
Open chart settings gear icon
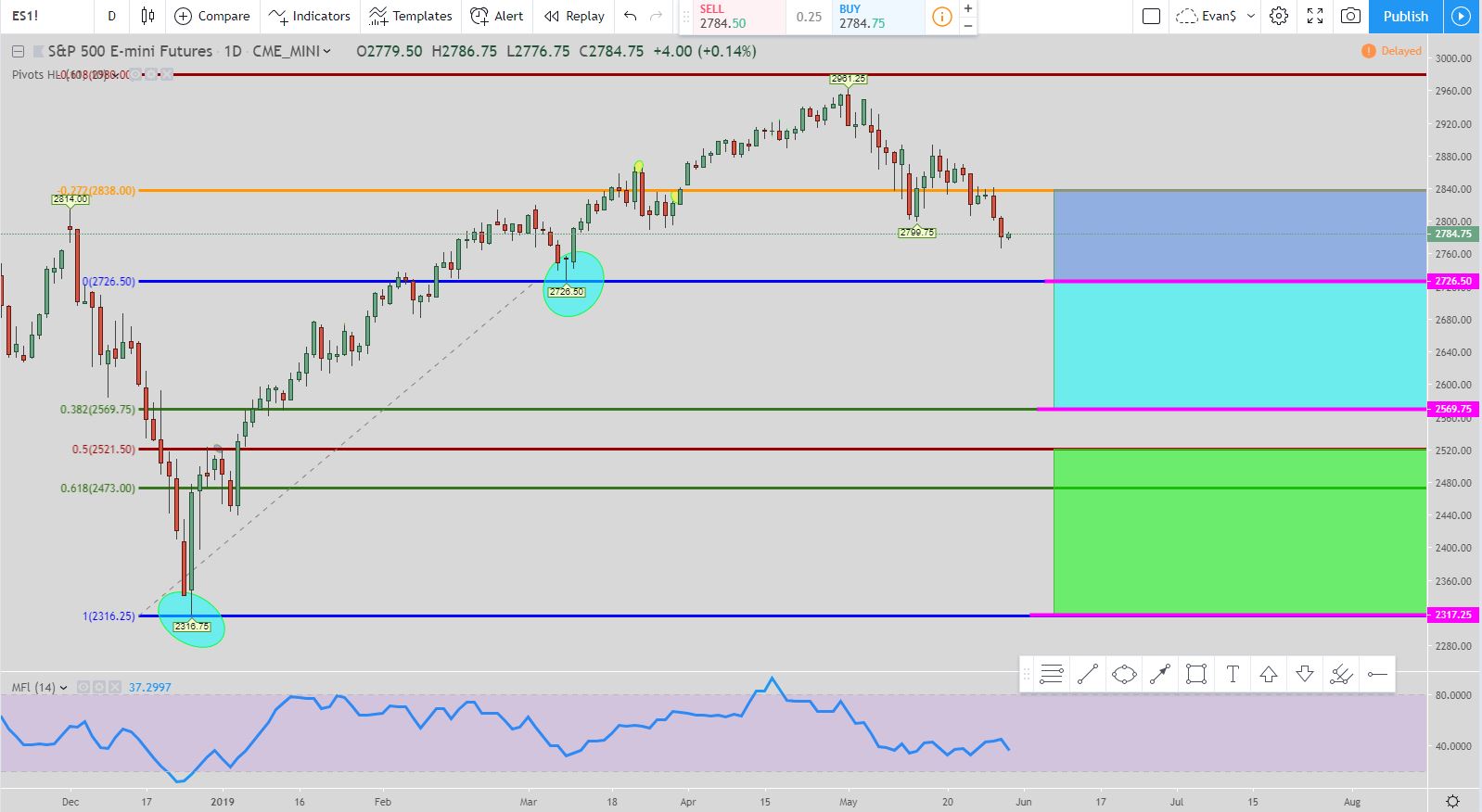coord(1279,16)
